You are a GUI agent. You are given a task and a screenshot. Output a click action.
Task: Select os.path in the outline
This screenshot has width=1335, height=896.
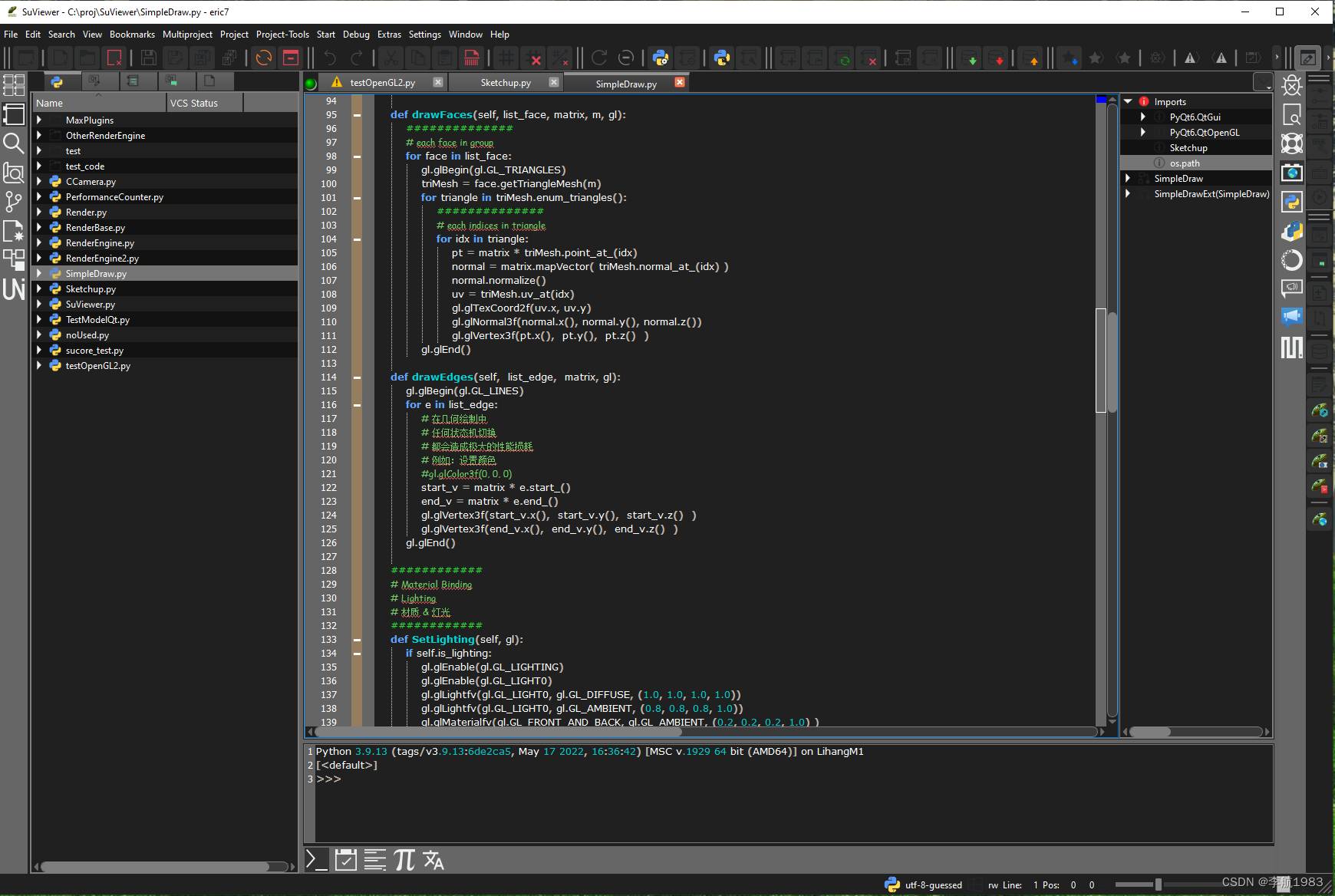[1185, 163]
